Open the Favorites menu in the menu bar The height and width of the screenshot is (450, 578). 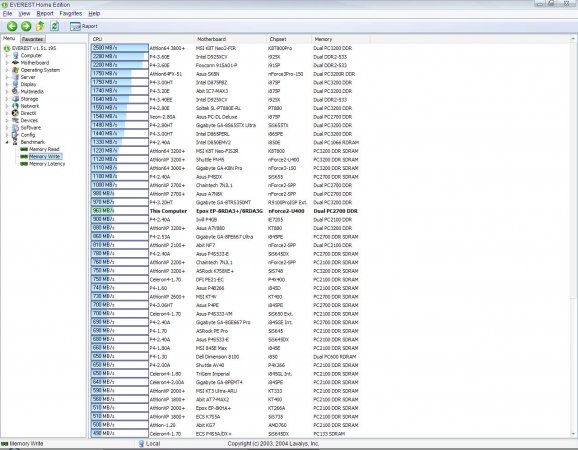tap(70, 14)
